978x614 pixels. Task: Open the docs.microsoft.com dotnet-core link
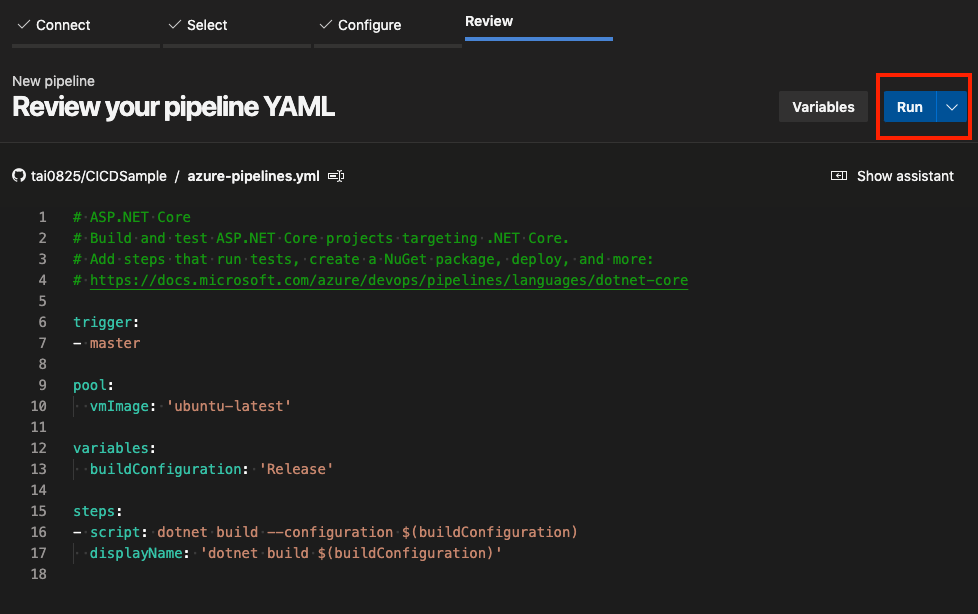click(388, 281)
